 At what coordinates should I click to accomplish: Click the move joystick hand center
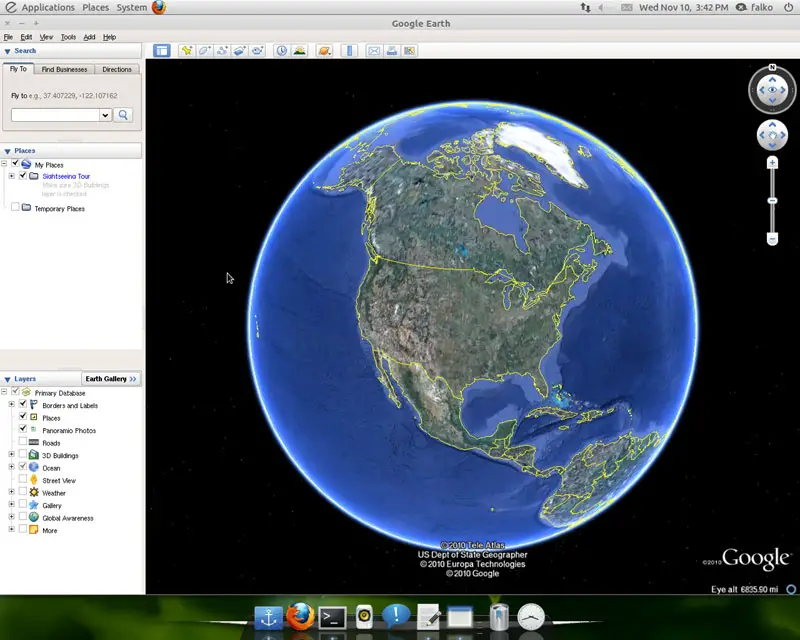[772, 135]
